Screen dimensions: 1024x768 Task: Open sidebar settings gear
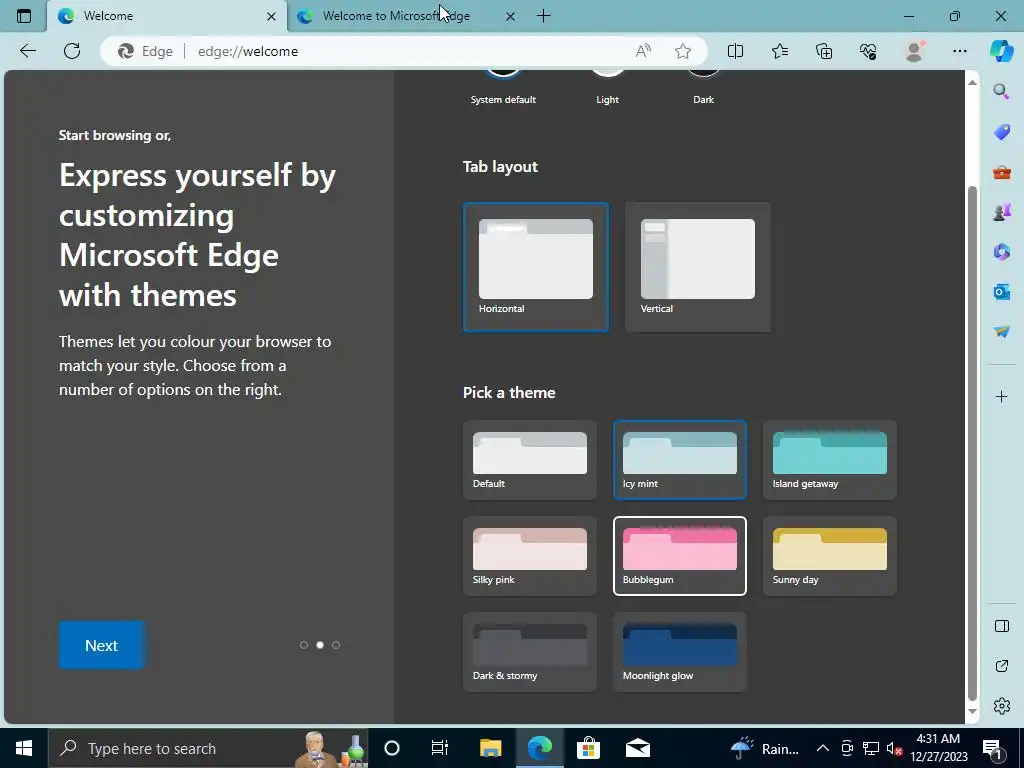pyautogui.click(x=1002, y=706)
